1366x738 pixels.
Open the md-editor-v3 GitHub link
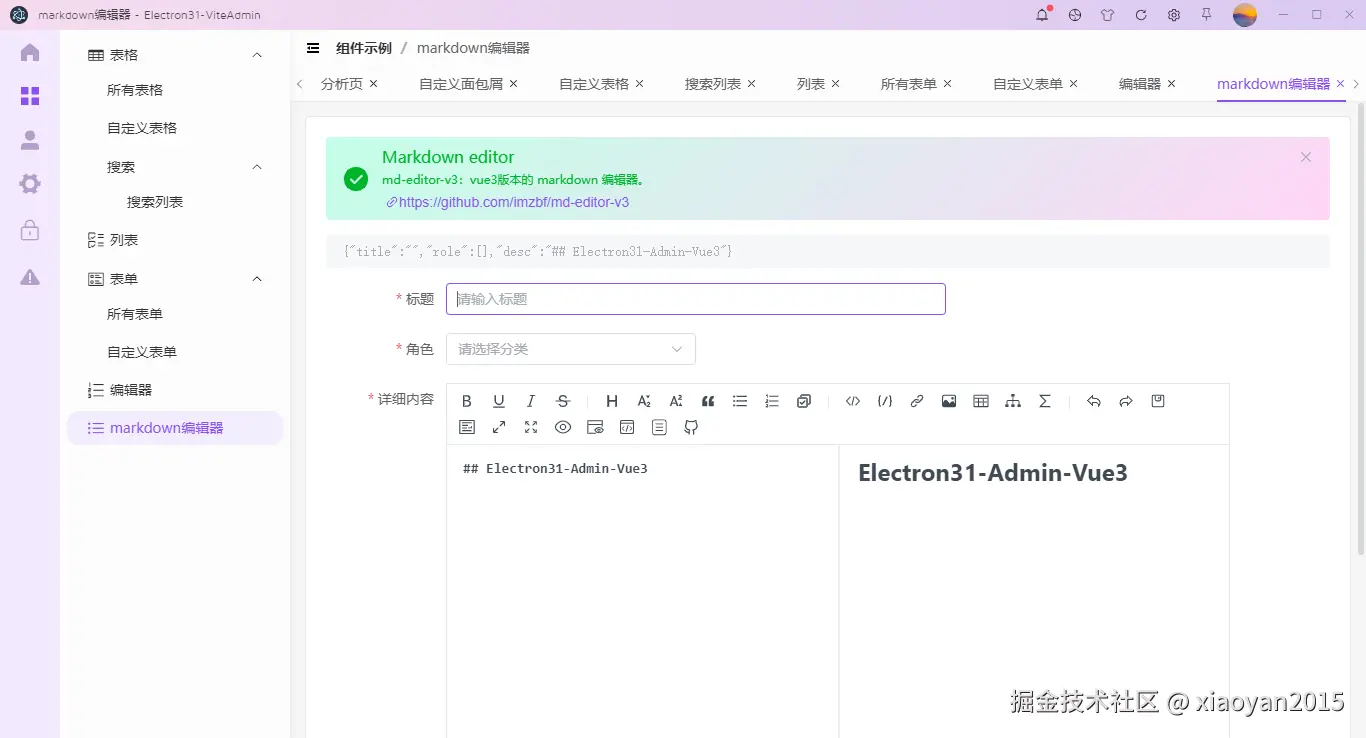512,202
